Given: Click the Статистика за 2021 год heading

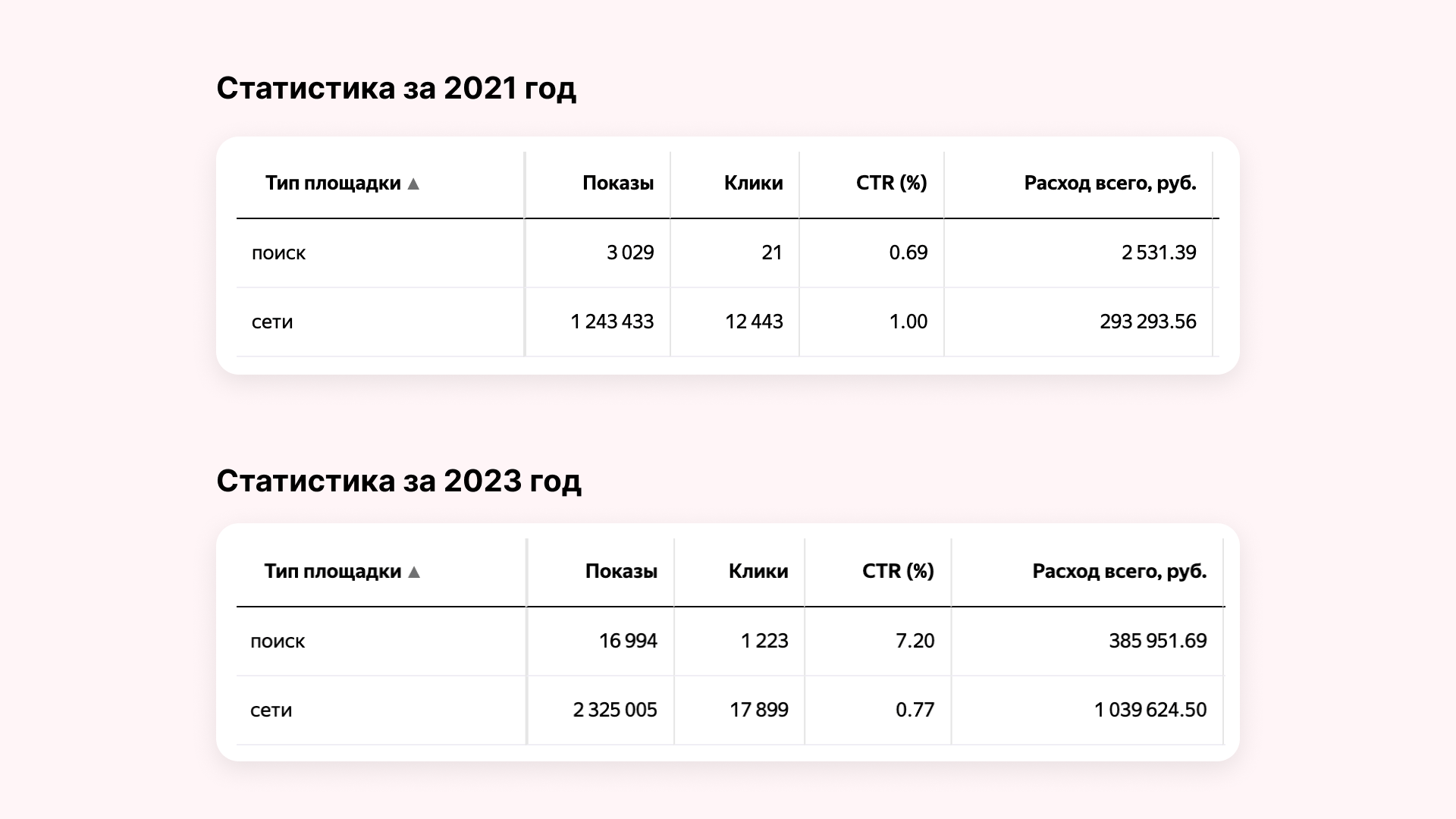Looking at the screenshot, I should [396, 88].
